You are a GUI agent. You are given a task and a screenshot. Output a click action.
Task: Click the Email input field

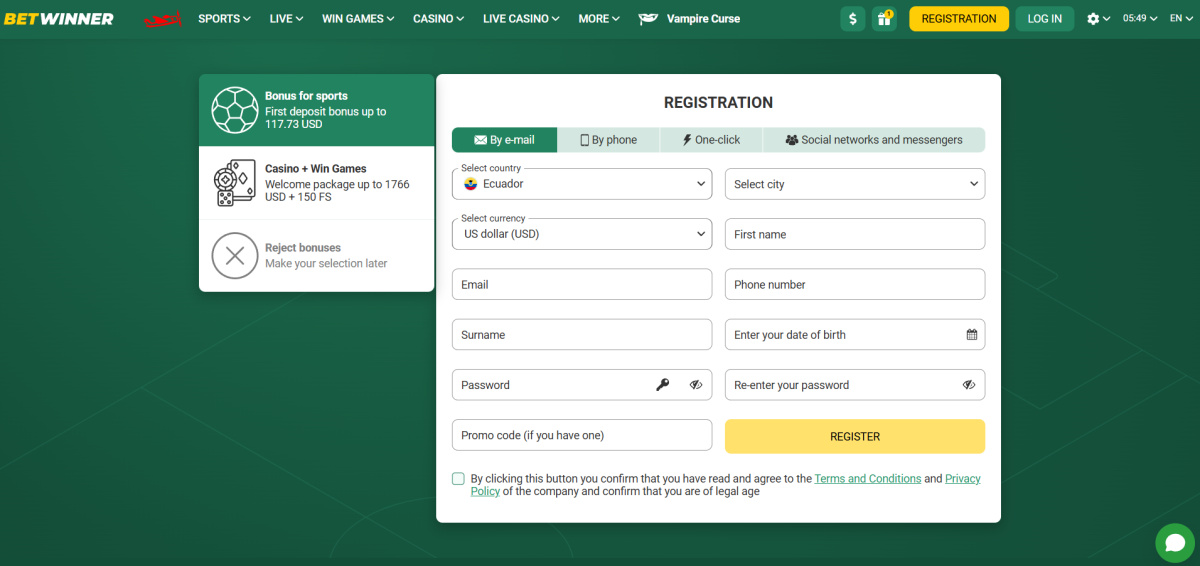click(x=582, y=284)
